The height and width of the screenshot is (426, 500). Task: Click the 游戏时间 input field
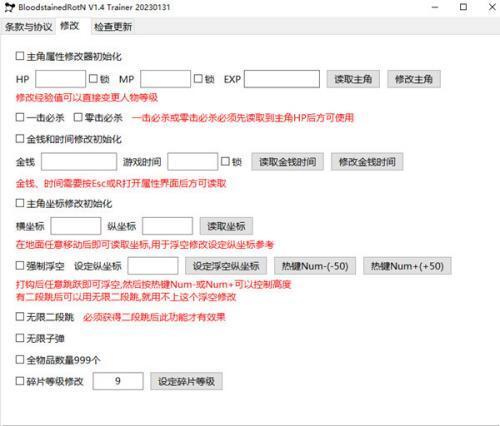tap(193, 162)
